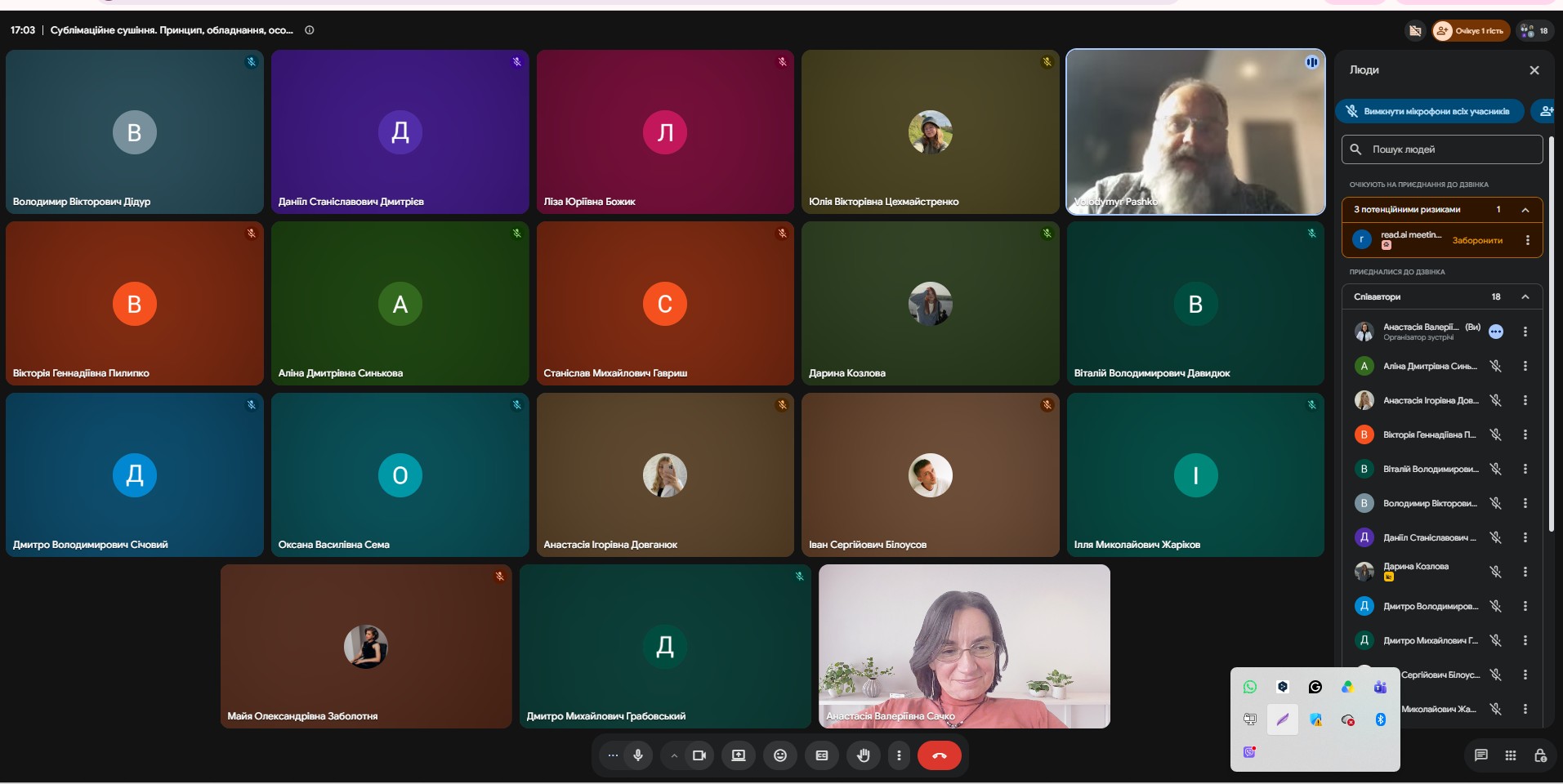Click the Bluetooth tray icon
The width and height of the screenshot is (1563, 784).
click(1380, 719)
